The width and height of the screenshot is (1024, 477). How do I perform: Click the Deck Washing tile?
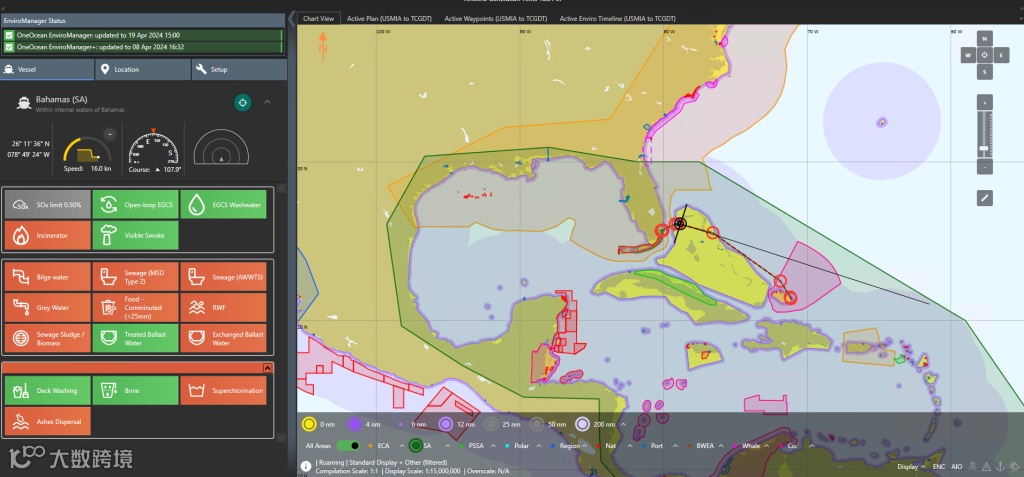point(47,390)
